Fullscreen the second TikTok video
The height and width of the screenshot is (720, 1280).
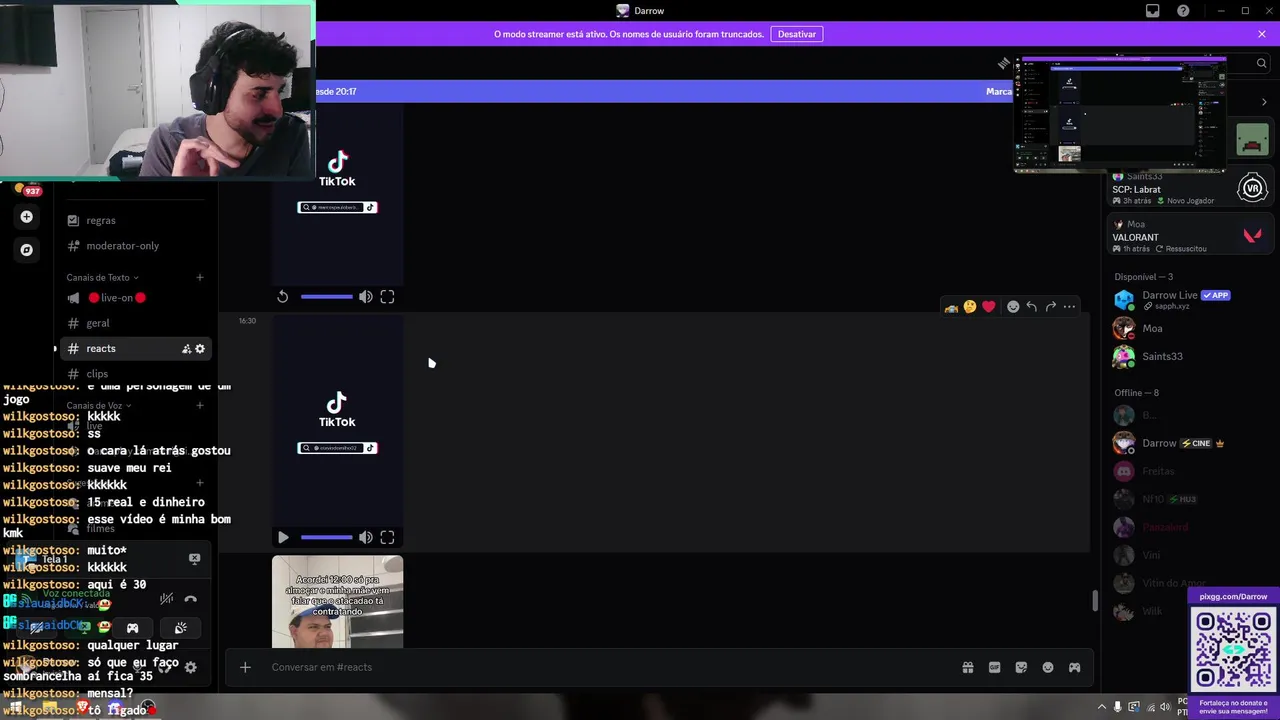[x=387, y=538]
